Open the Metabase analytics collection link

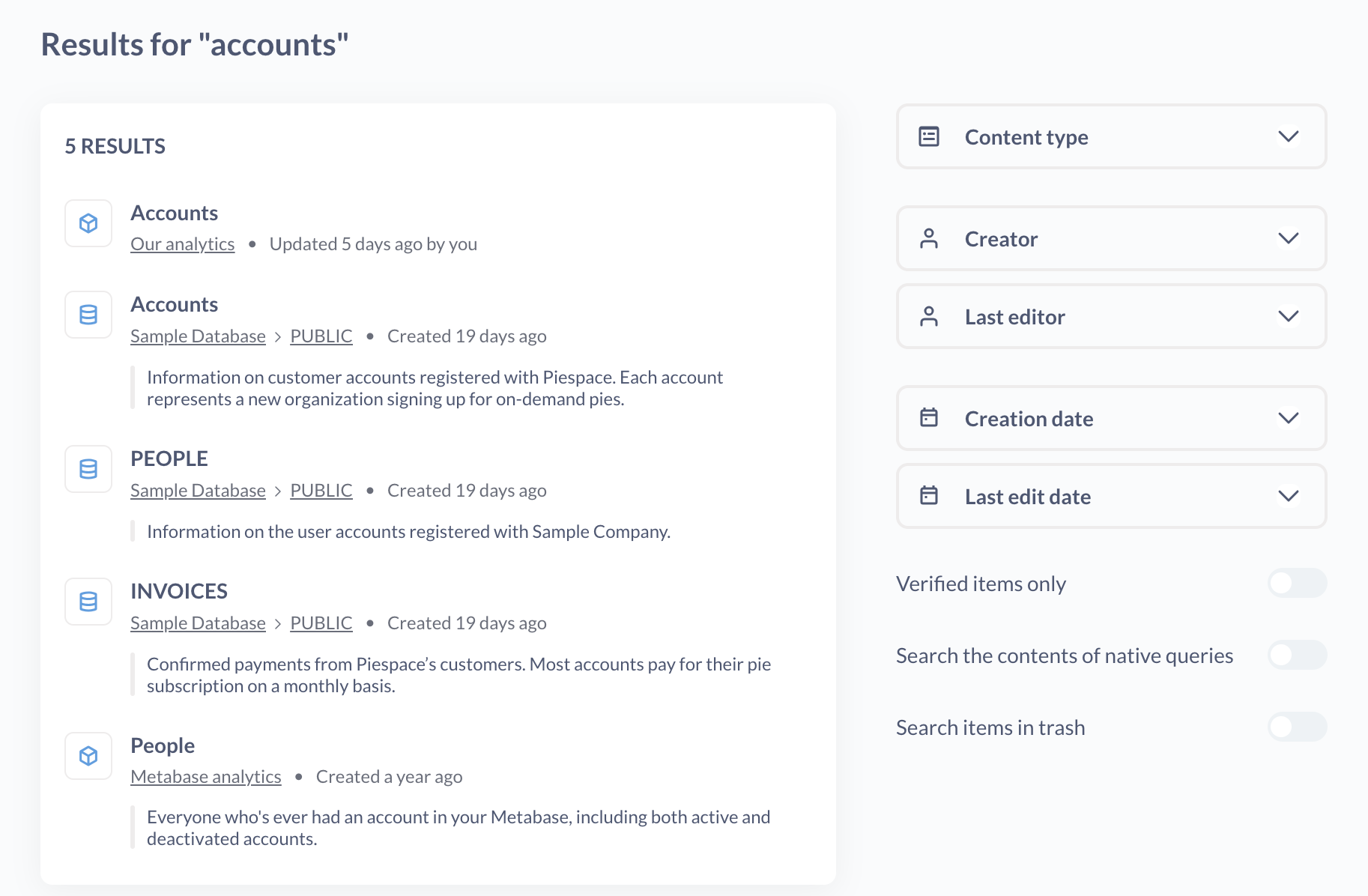tap(206, 777)
